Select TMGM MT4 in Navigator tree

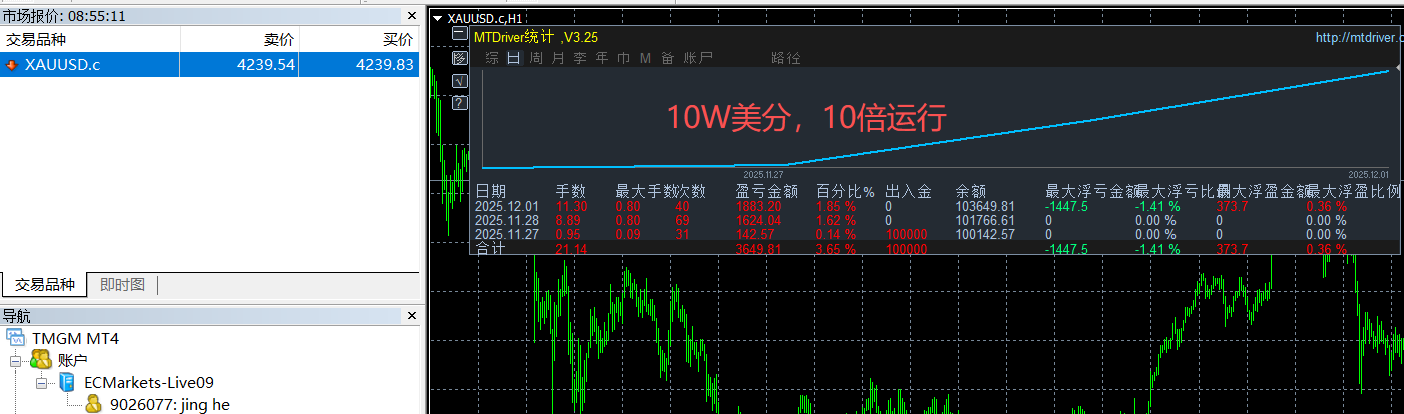click(76, 338)
